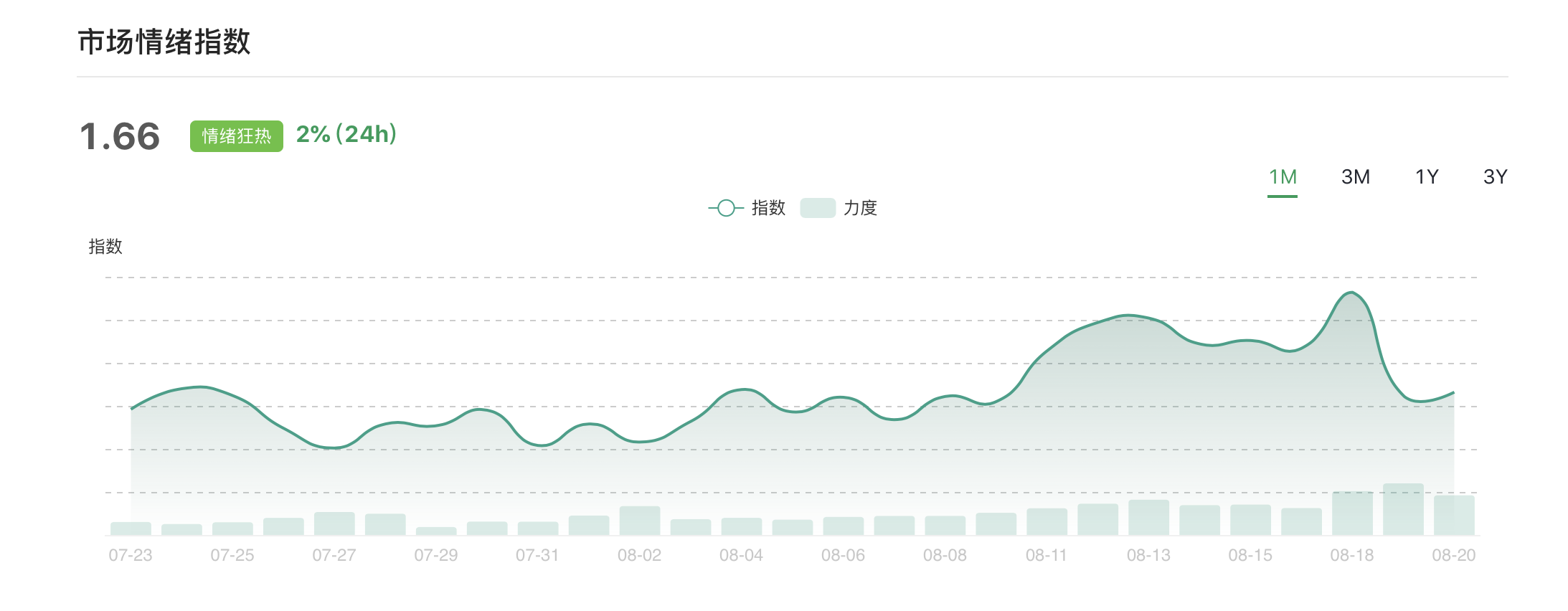
Task: Click the 08-20 date axis label
Action: tap(1453, 555)
